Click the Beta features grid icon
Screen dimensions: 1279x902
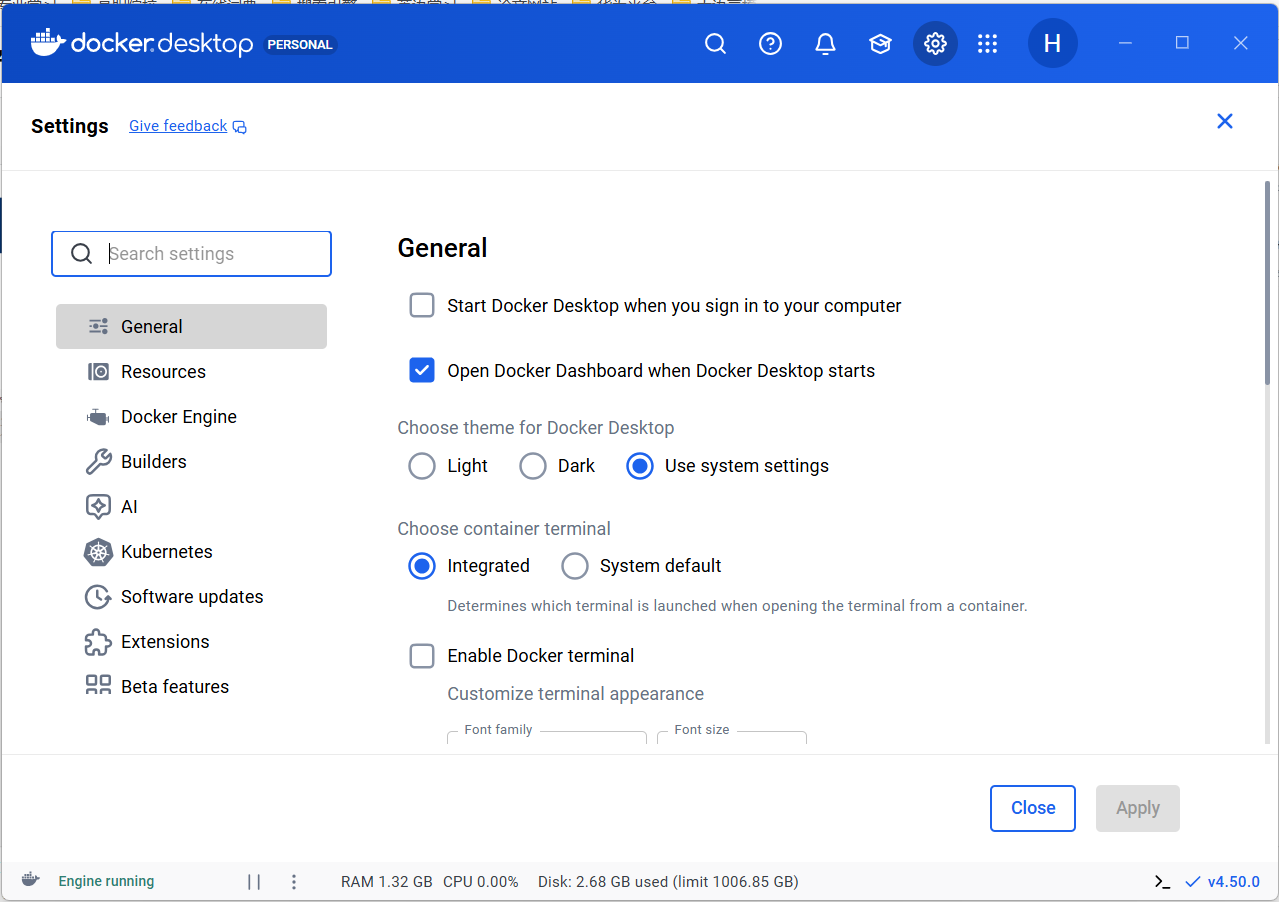coord(98,685)
